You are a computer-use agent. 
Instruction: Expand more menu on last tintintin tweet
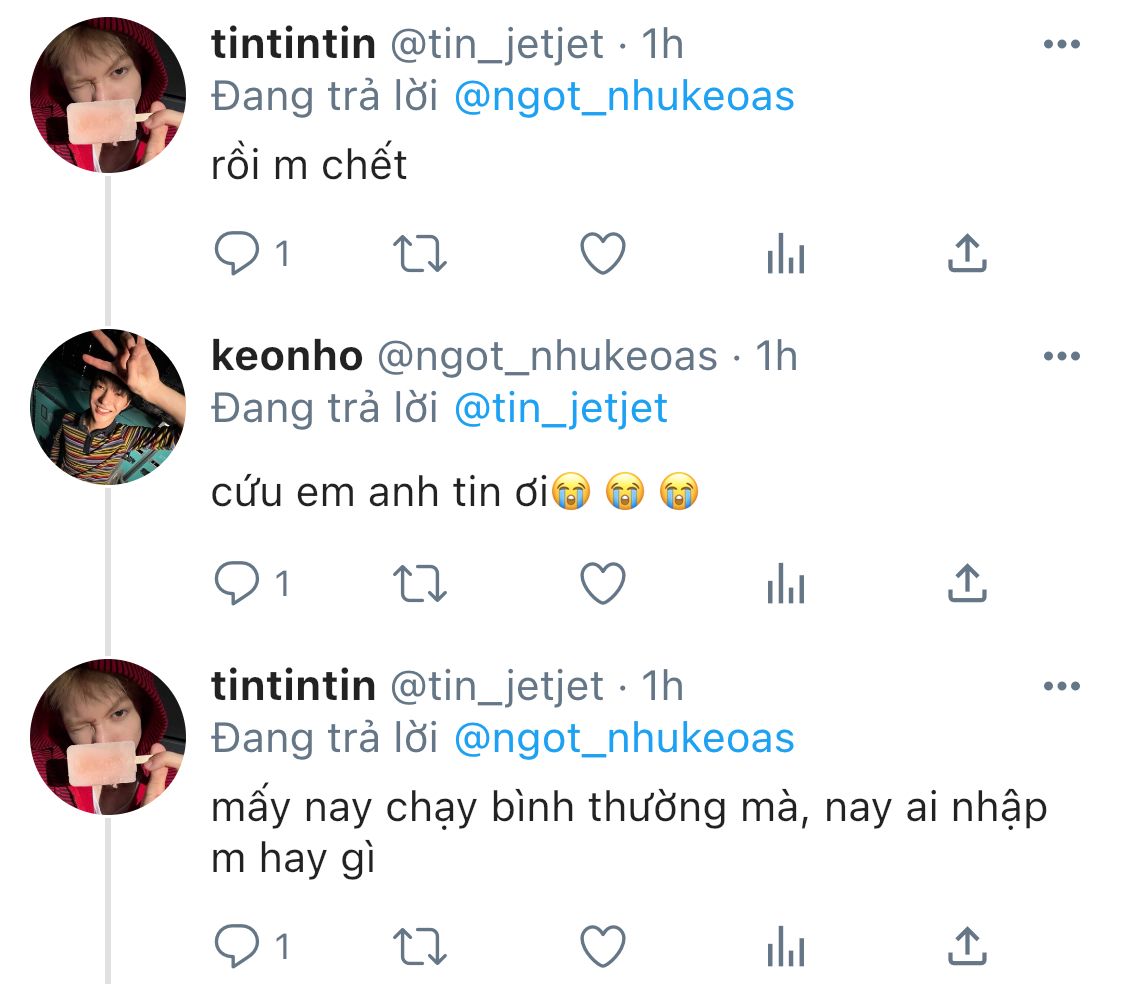point(1061,686)
